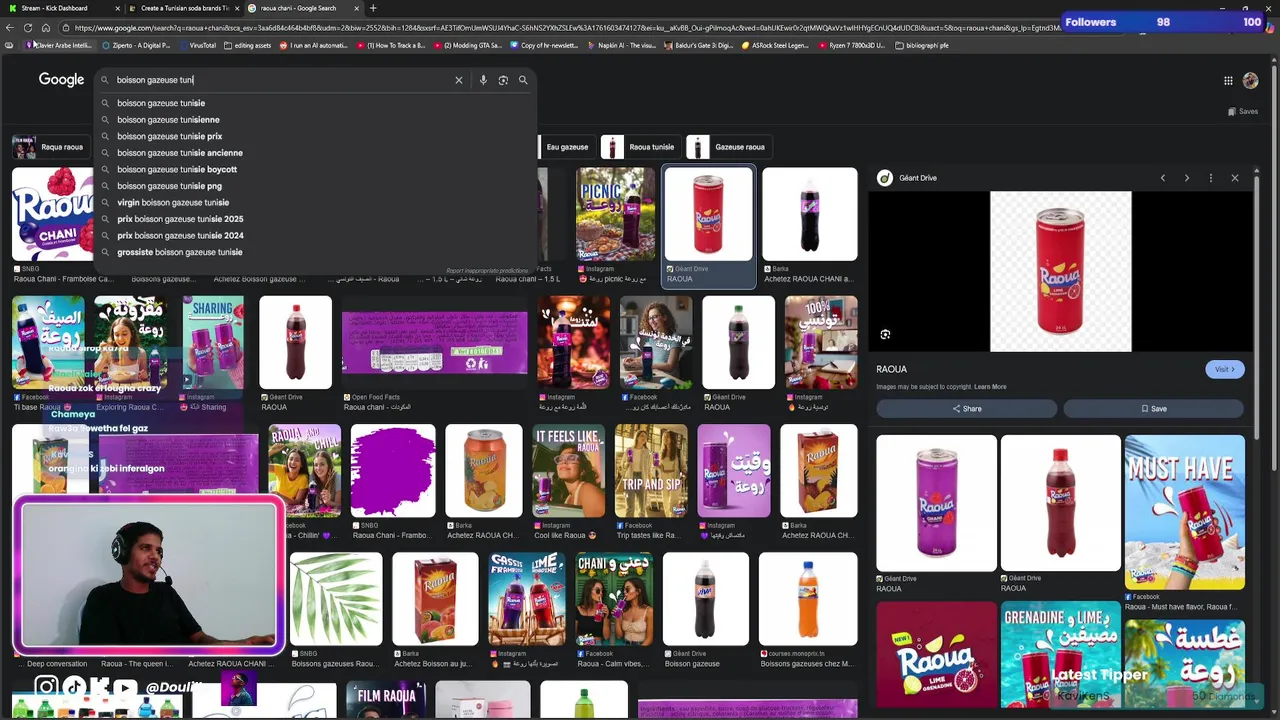Open the 'MUST HAVE' related image
This screenshot has height=720, width=1280.
pyautogui.click(x=1185, y=512)
